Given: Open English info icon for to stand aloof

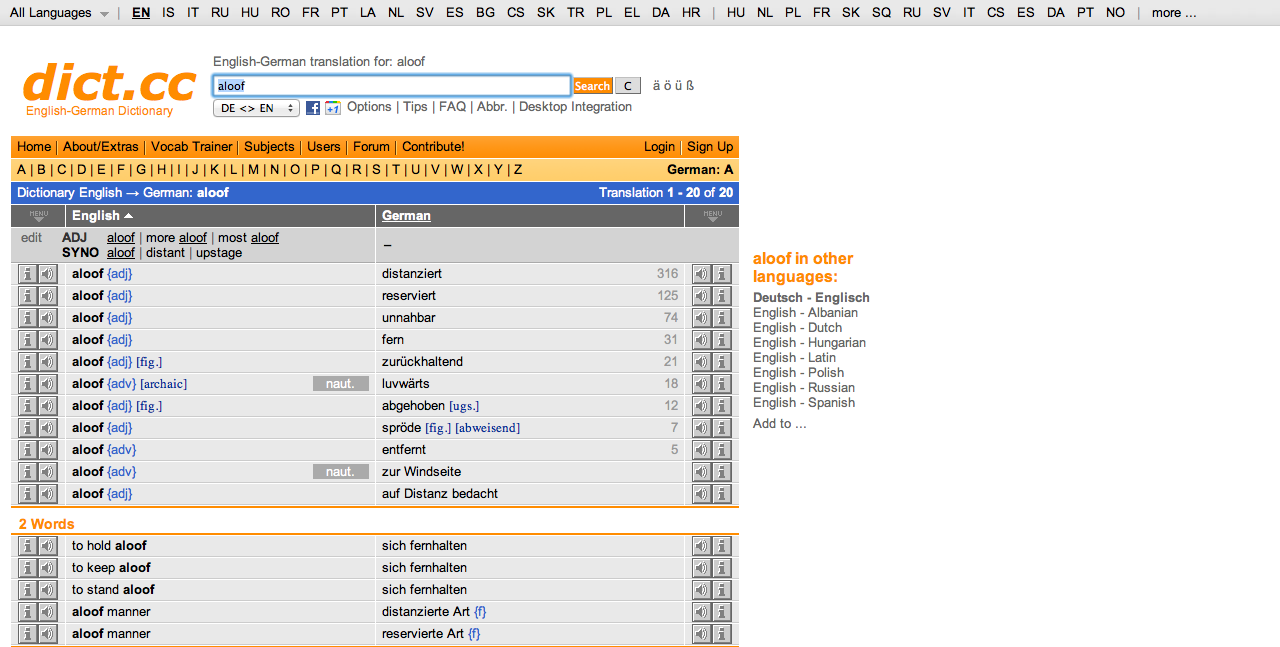Looking at the screenshot, I should click(28, 590).
